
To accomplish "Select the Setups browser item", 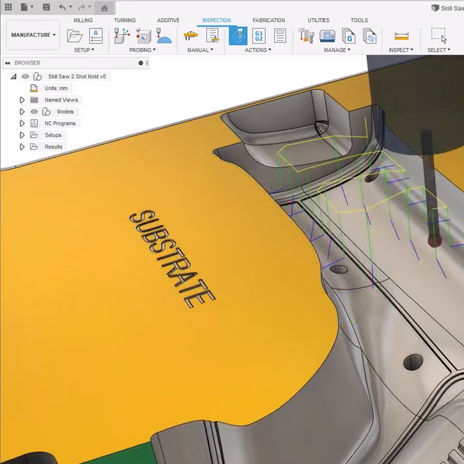I will point(53,135).
